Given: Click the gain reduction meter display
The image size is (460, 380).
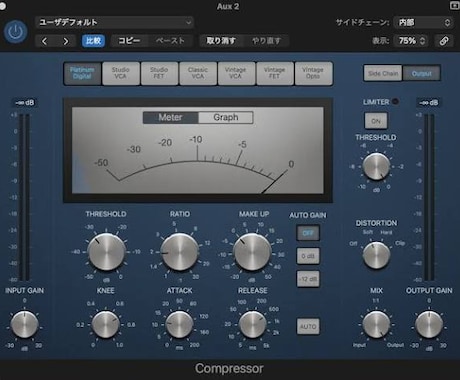Looking at the screenshot, I should point(198,150).
